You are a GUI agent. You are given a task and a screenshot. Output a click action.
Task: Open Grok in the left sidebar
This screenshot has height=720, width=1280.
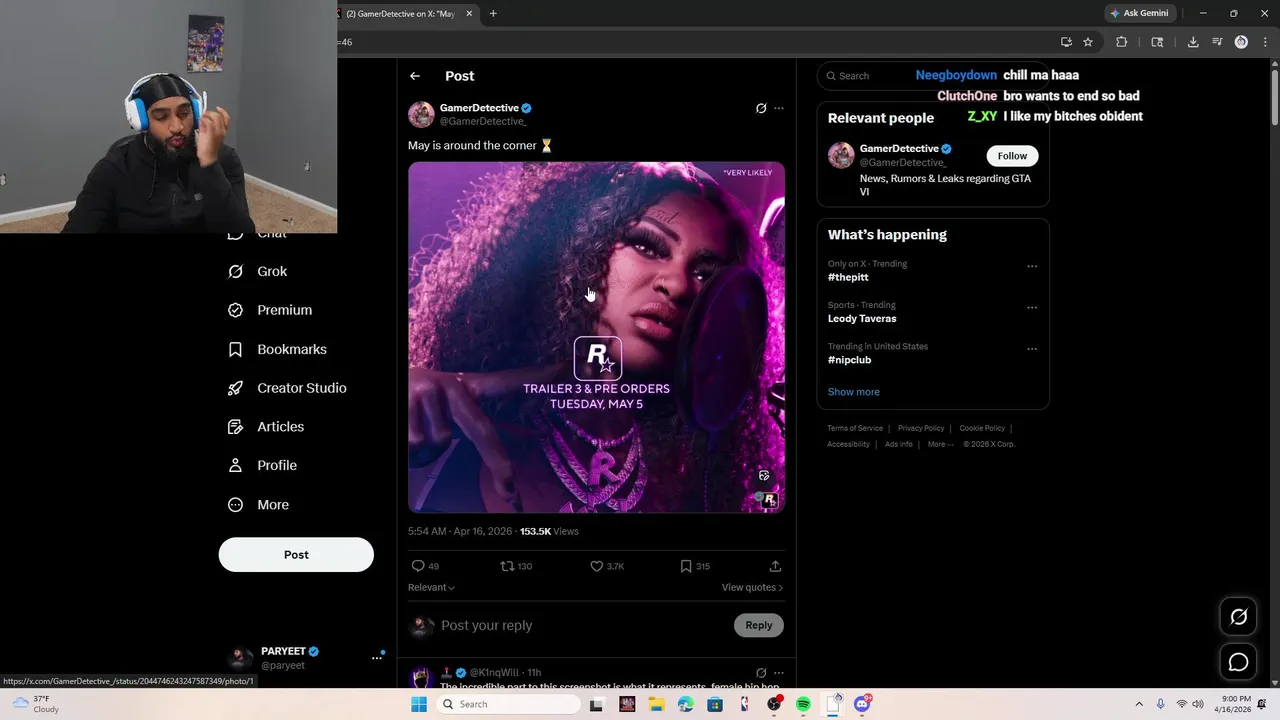(x=258, y=271)
